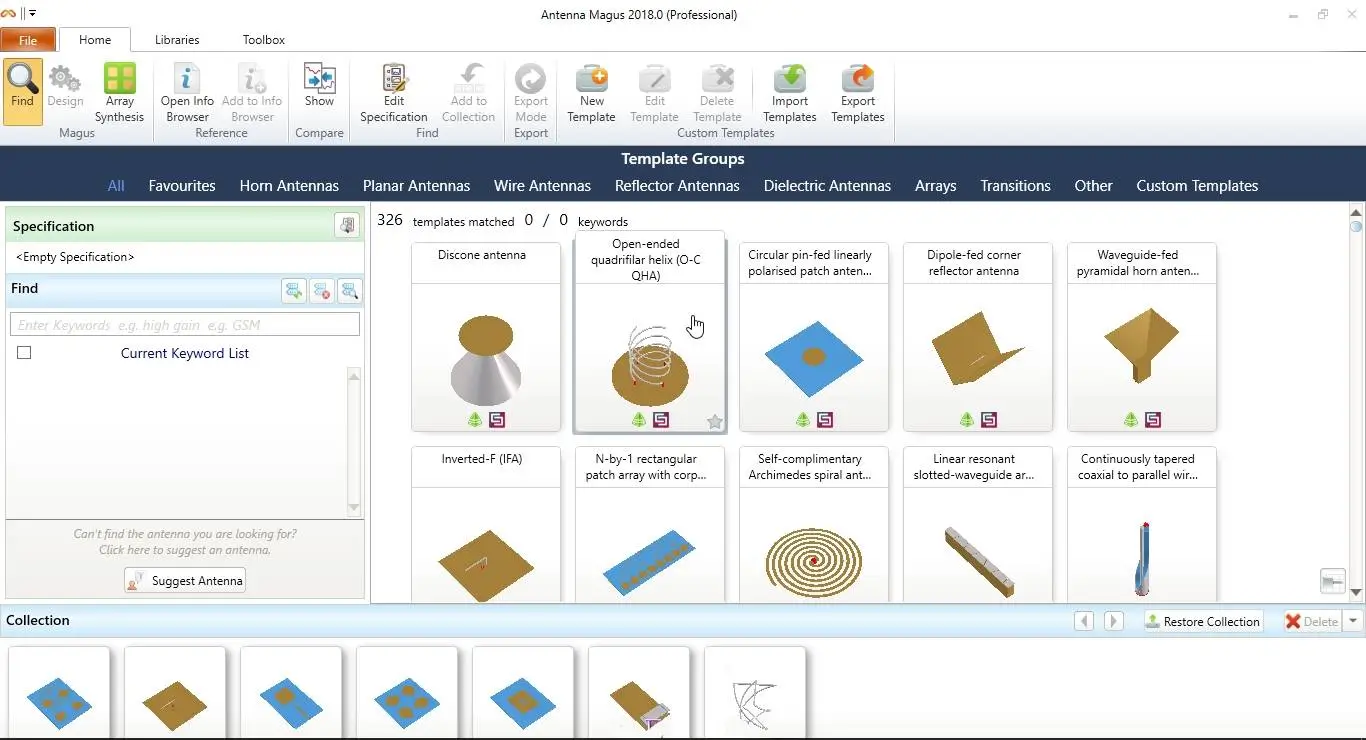1366x740 pixels.
Task: Open Export Mode
Action: point(531,92)
